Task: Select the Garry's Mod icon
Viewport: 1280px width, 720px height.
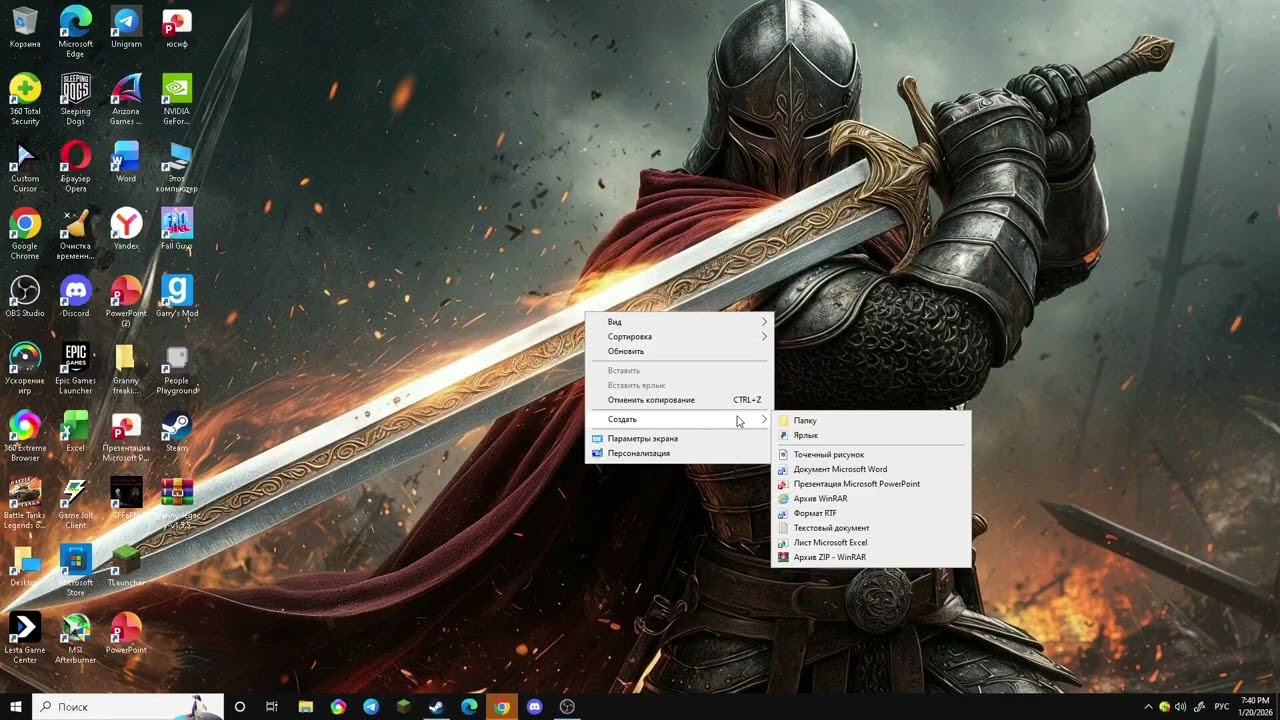Action: coord(176,297)
